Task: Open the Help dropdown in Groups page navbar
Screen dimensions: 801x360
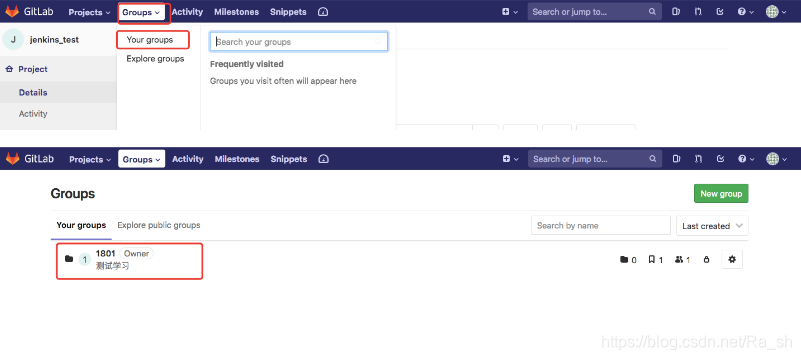Action: coord(746,159)
